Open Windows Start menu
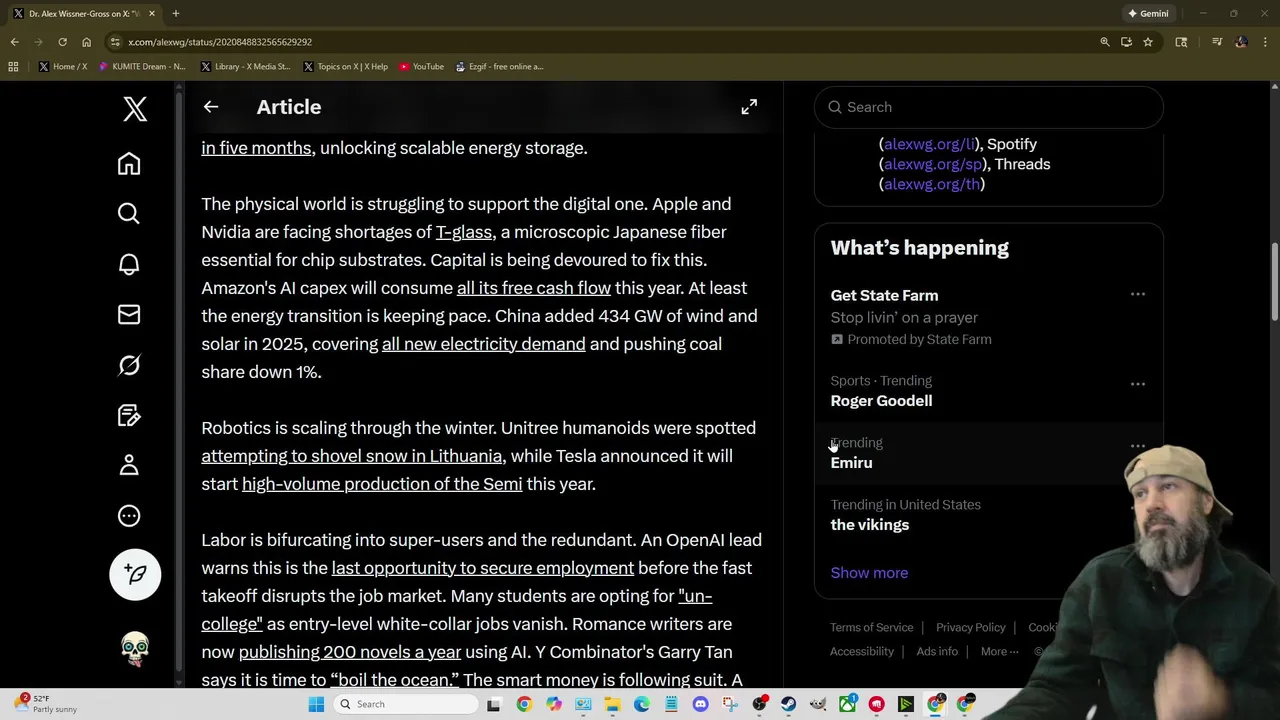 coord(316,704)
